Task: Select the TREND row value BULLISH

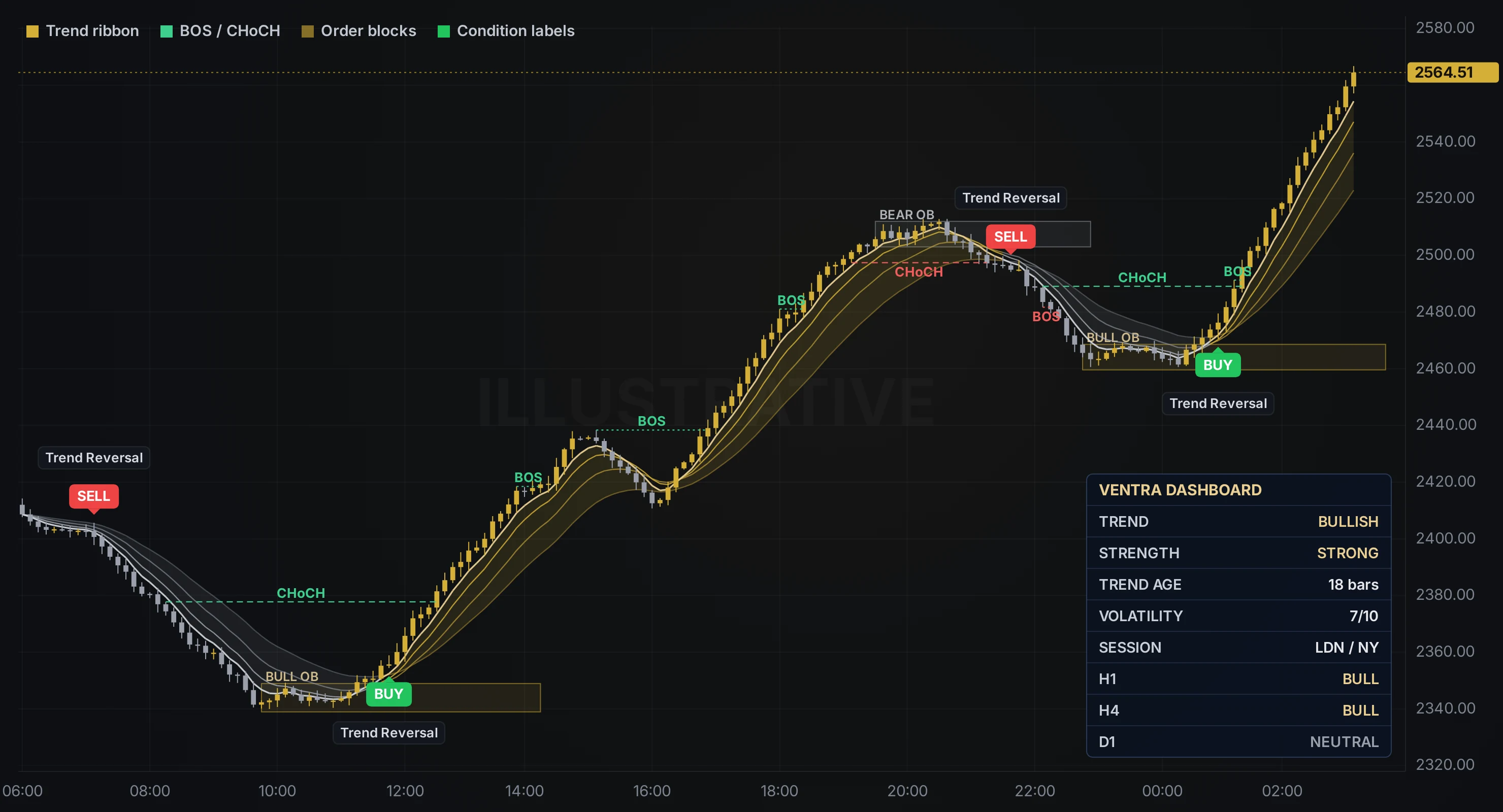Action: [x=1348, y=522]
